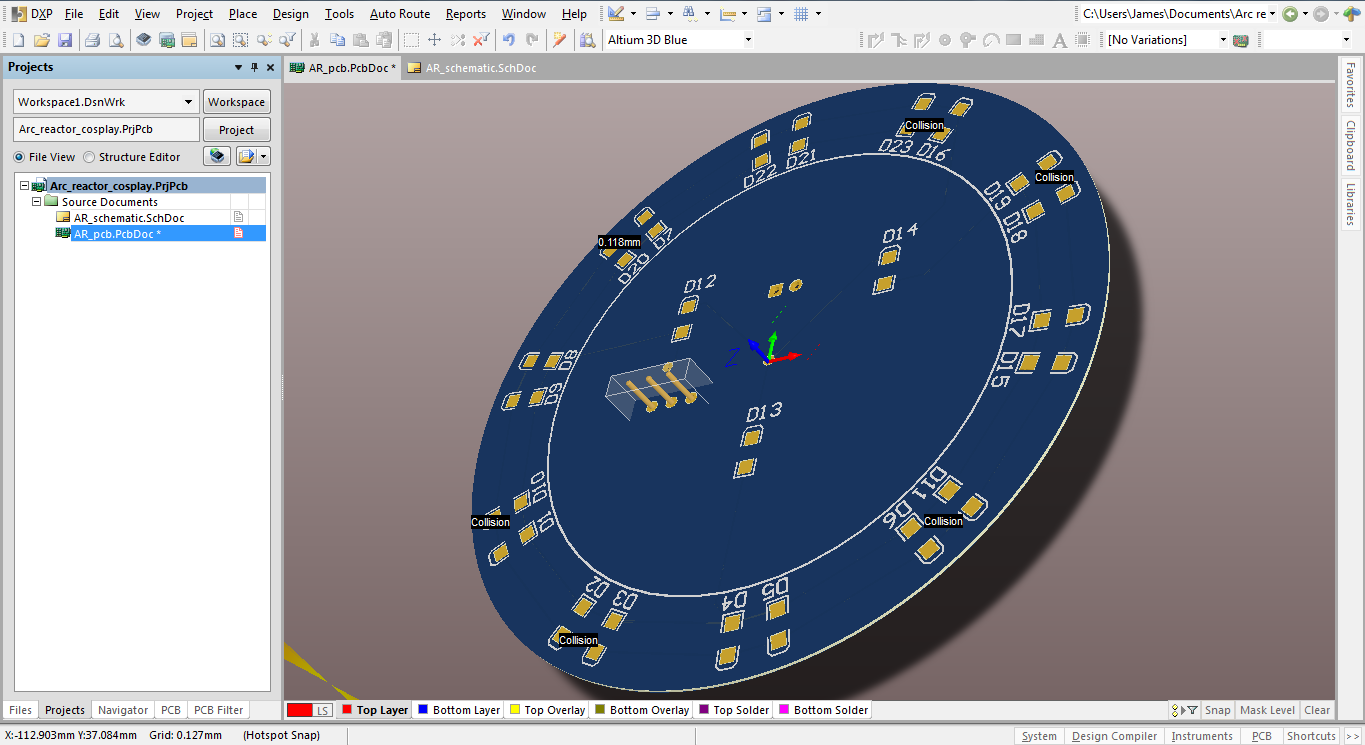Image resolution: width=1365 pixels, height=745 pixels.
Task: Click the Workspace button
Action: click(x=237, y=102)
